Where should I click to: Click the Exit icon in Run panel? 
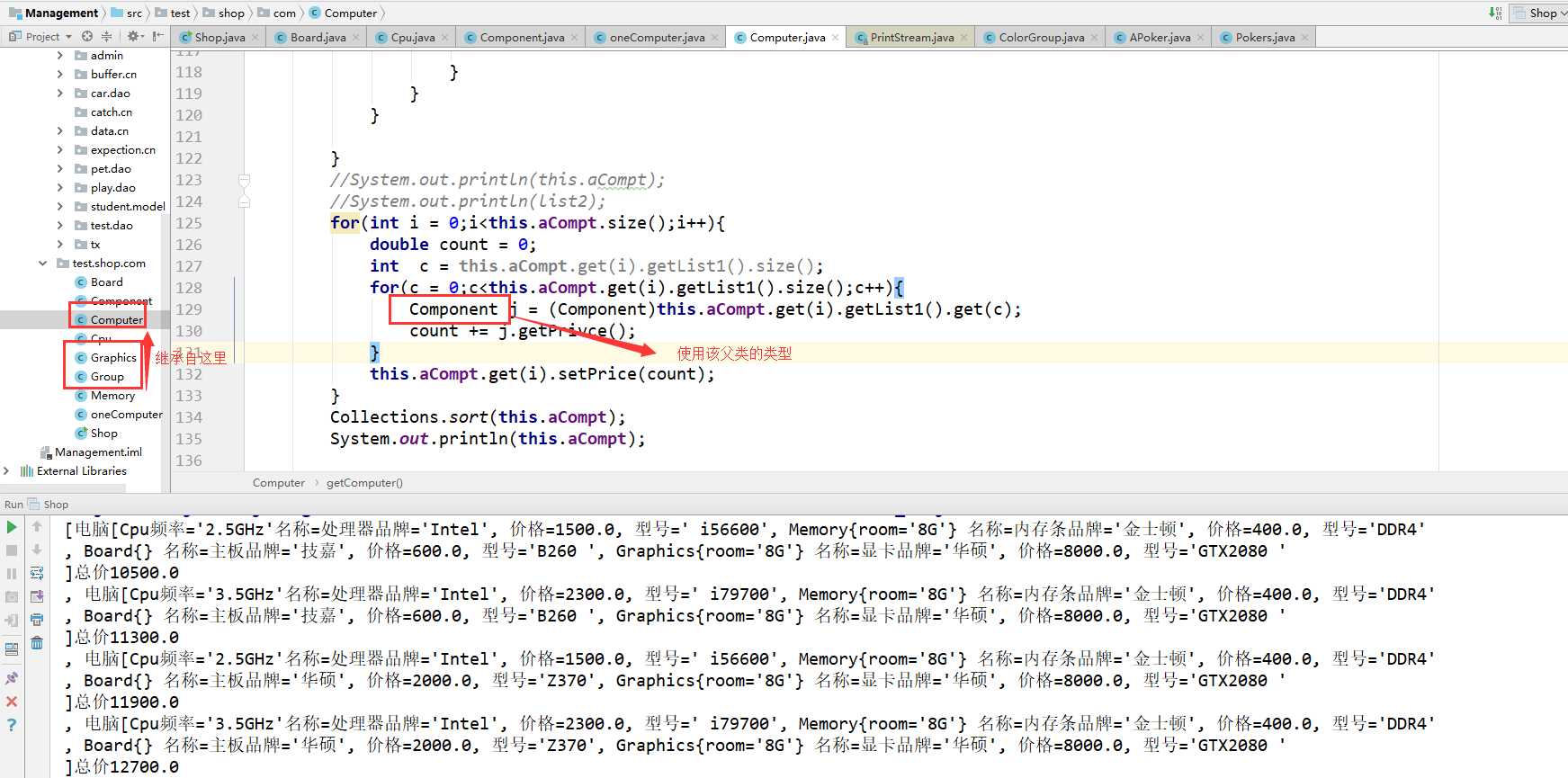pos(12,620)
